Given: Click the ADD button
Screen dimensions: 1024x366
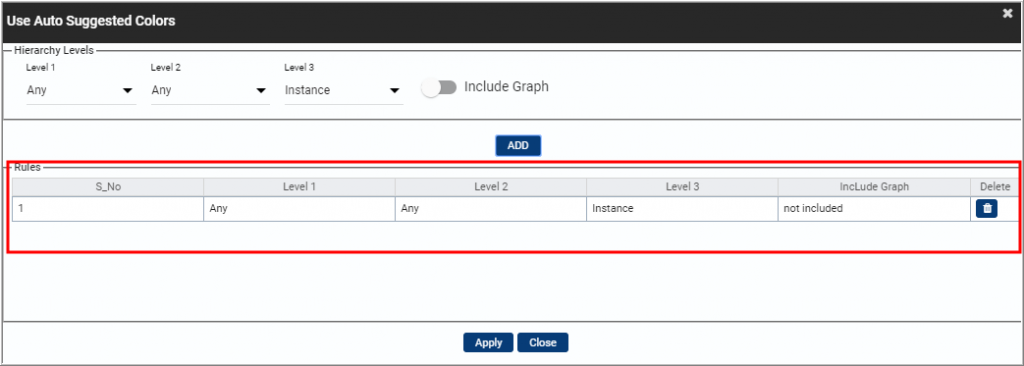Looking at the screenshot, I should (518, 146).
